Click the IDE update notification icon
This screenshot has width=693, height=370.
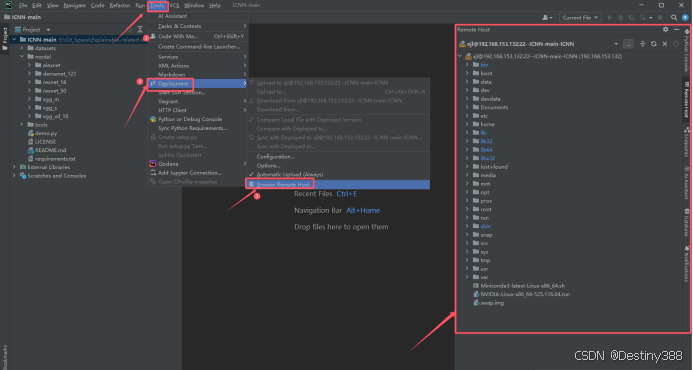click(x=685, y=18)
